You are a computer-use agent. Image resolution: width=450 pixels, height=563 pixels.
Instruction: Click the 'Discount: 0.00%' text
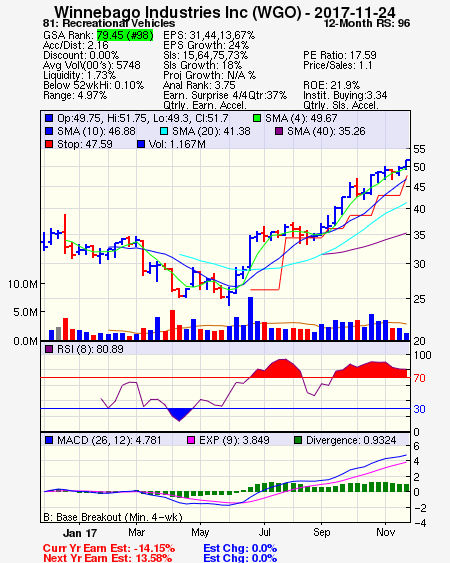[x=81, y=55]
